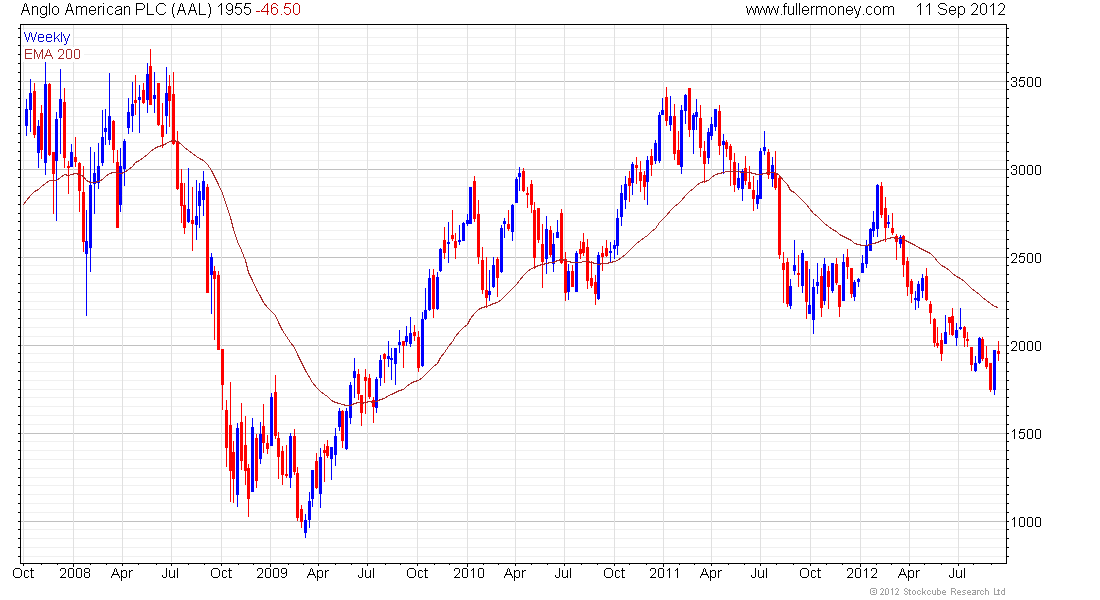
Task: Click the 1955 last price value
Action: click(x=234, y=10)
